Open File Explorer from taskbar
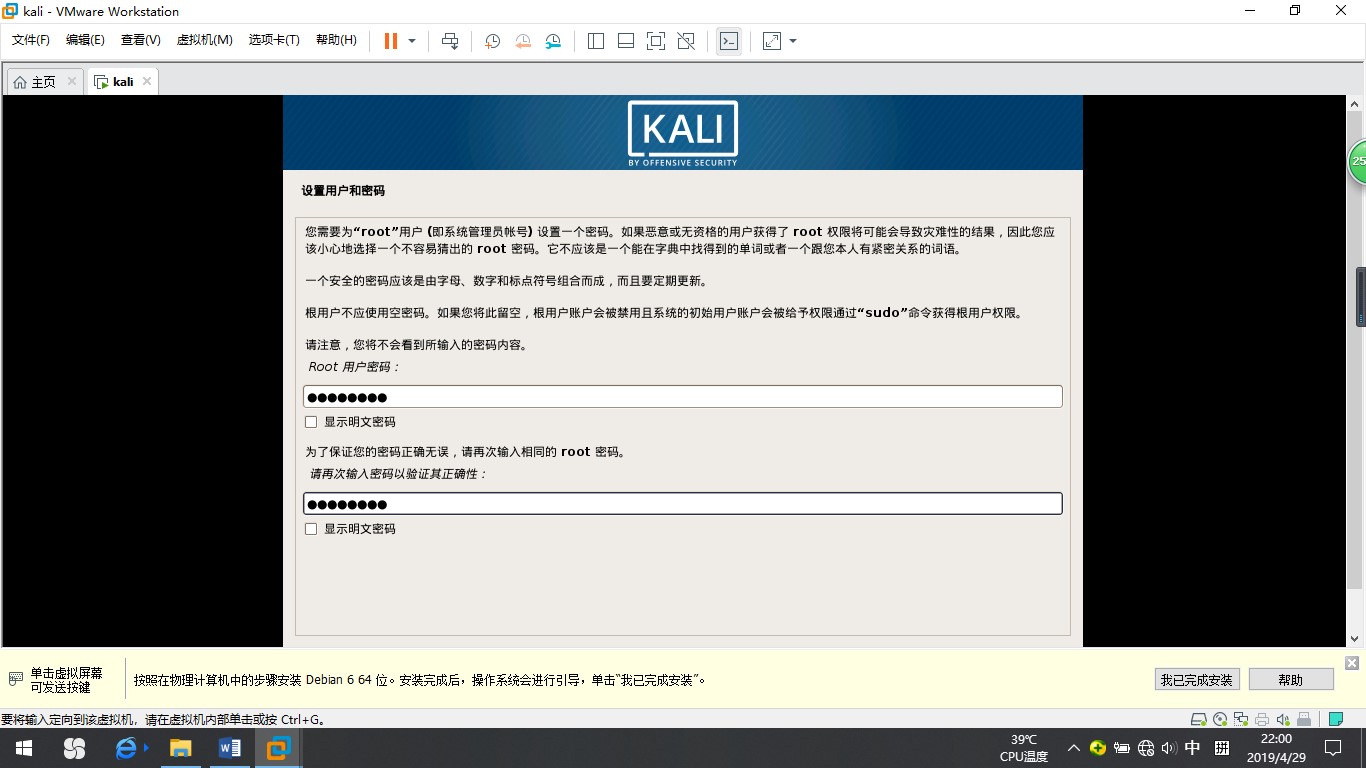Viewport: 1366px width, 768px height. click(x=180, y=748)
